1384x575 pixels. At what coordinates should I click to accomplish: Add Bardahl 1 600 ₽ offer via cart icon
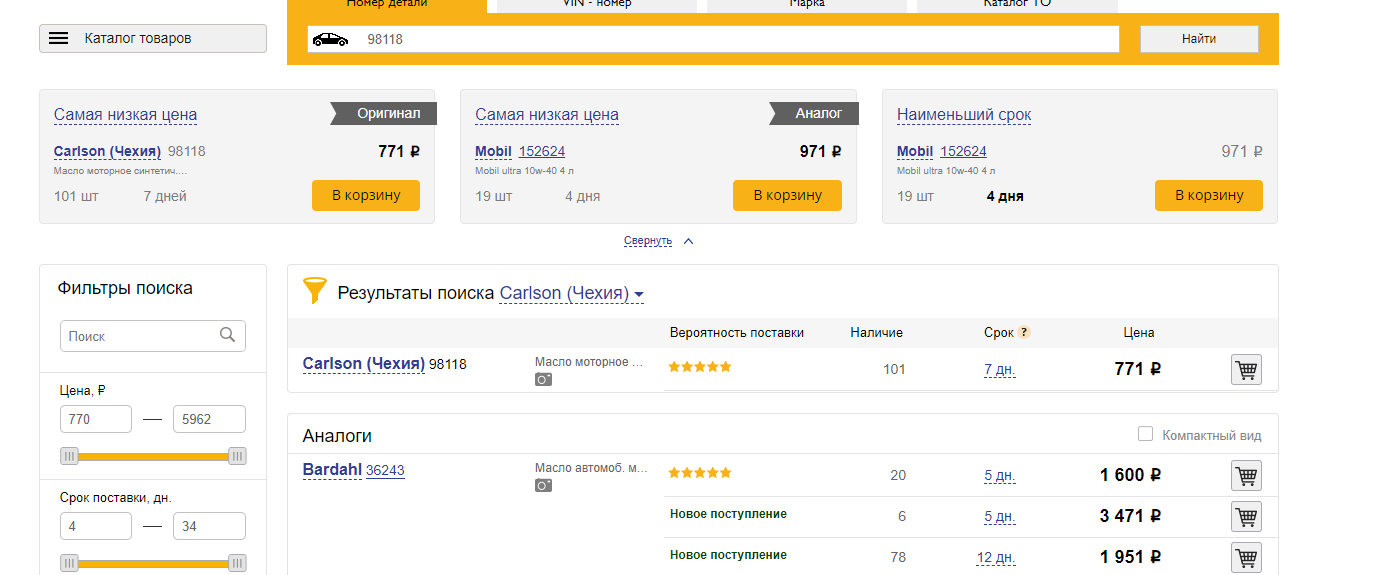(x=1246, y=476)
